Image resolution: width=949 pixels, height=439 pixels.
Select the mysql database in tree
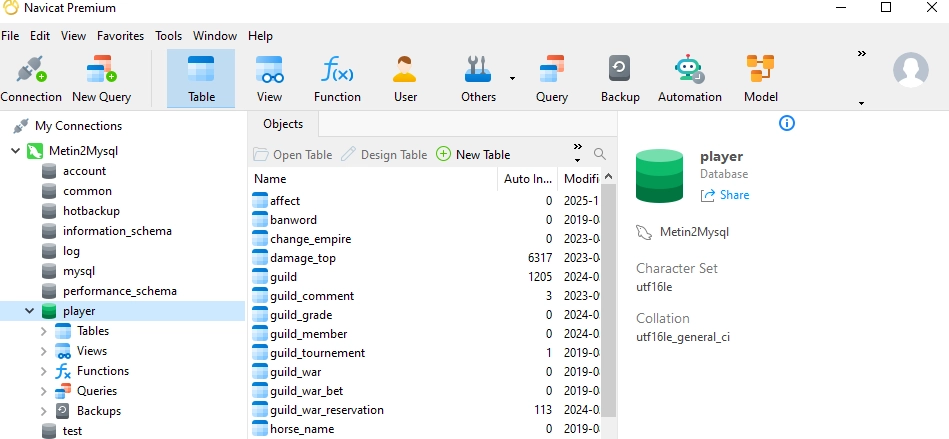coord(79,271)
